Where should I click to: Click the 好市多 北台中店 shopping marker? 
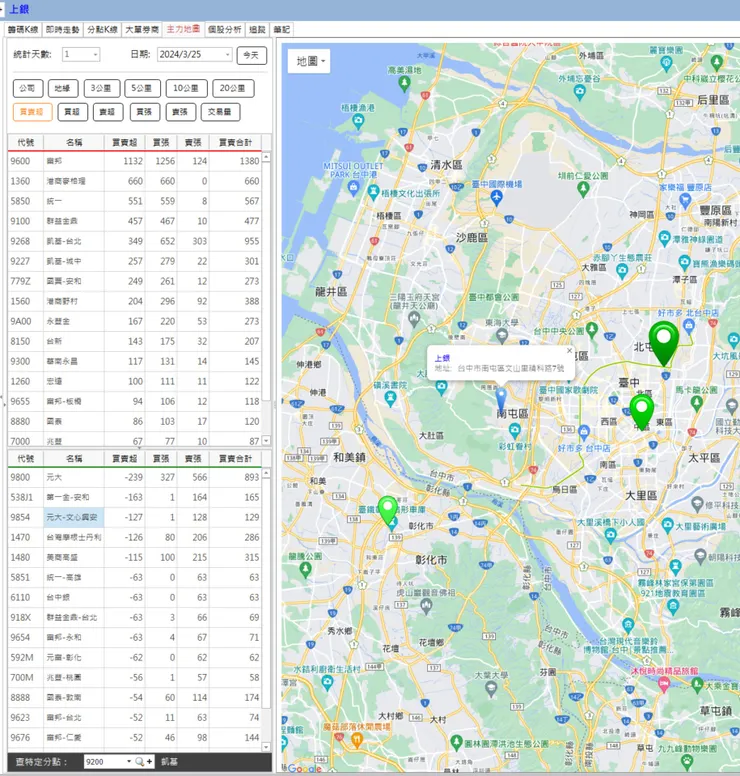click(x=689, y=326)
